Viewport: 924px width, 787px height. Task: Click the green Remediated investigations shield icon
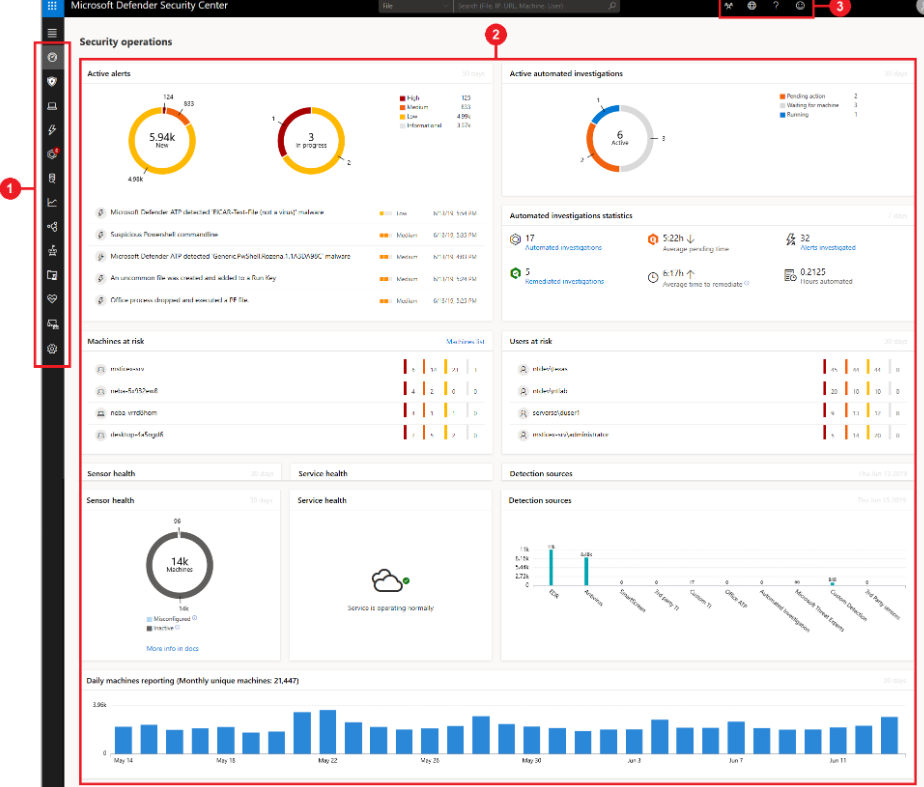516,273
